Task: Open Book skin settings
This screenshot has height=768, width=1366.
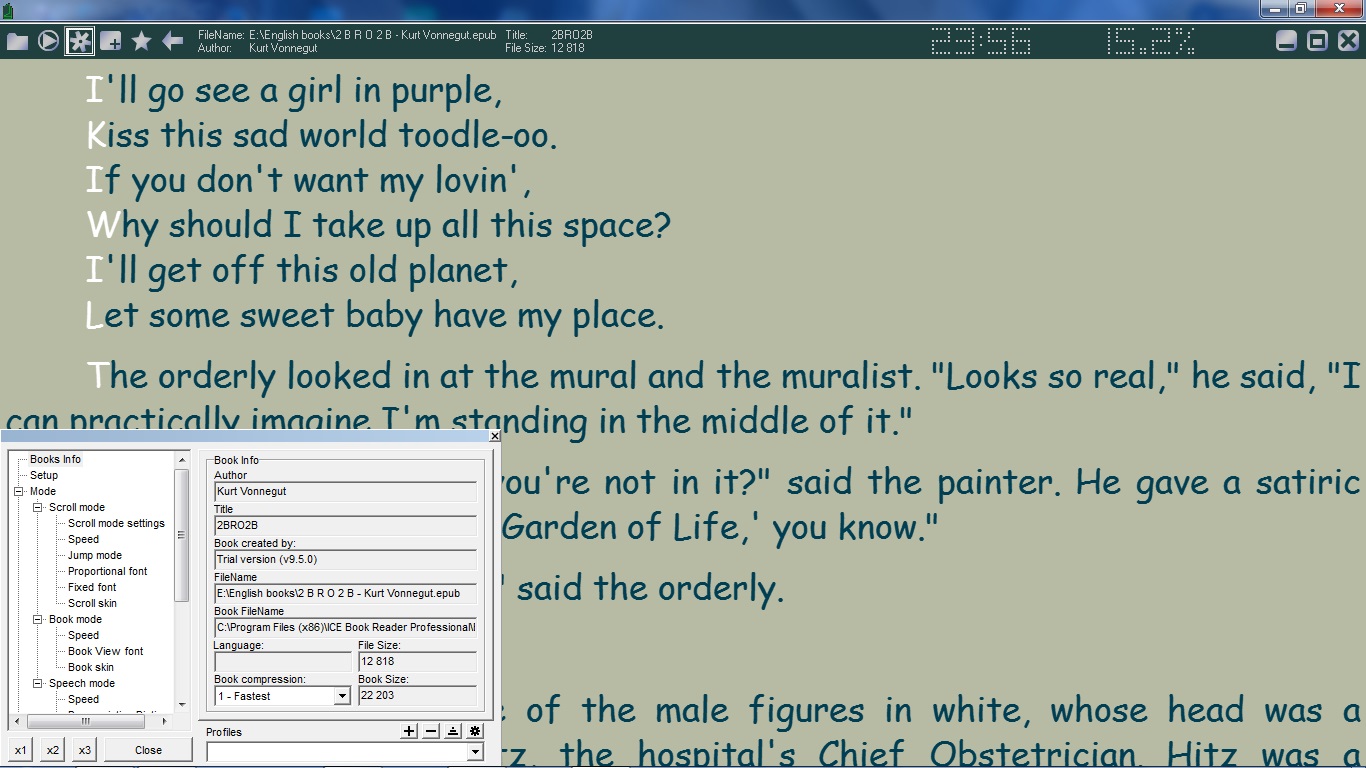Action: pos(91,668)
